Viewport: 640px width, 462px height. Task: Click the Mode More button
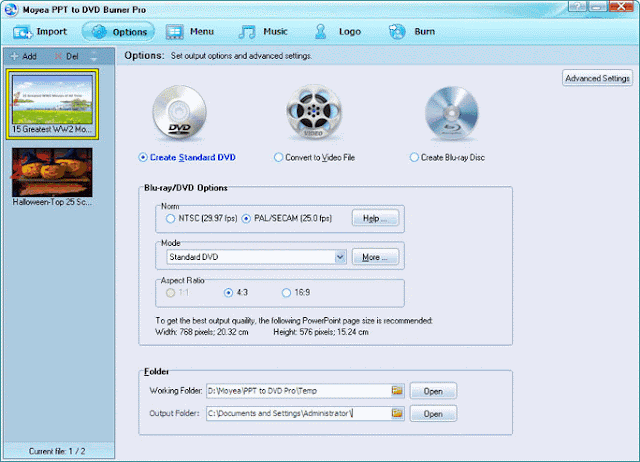pos(375,257)
